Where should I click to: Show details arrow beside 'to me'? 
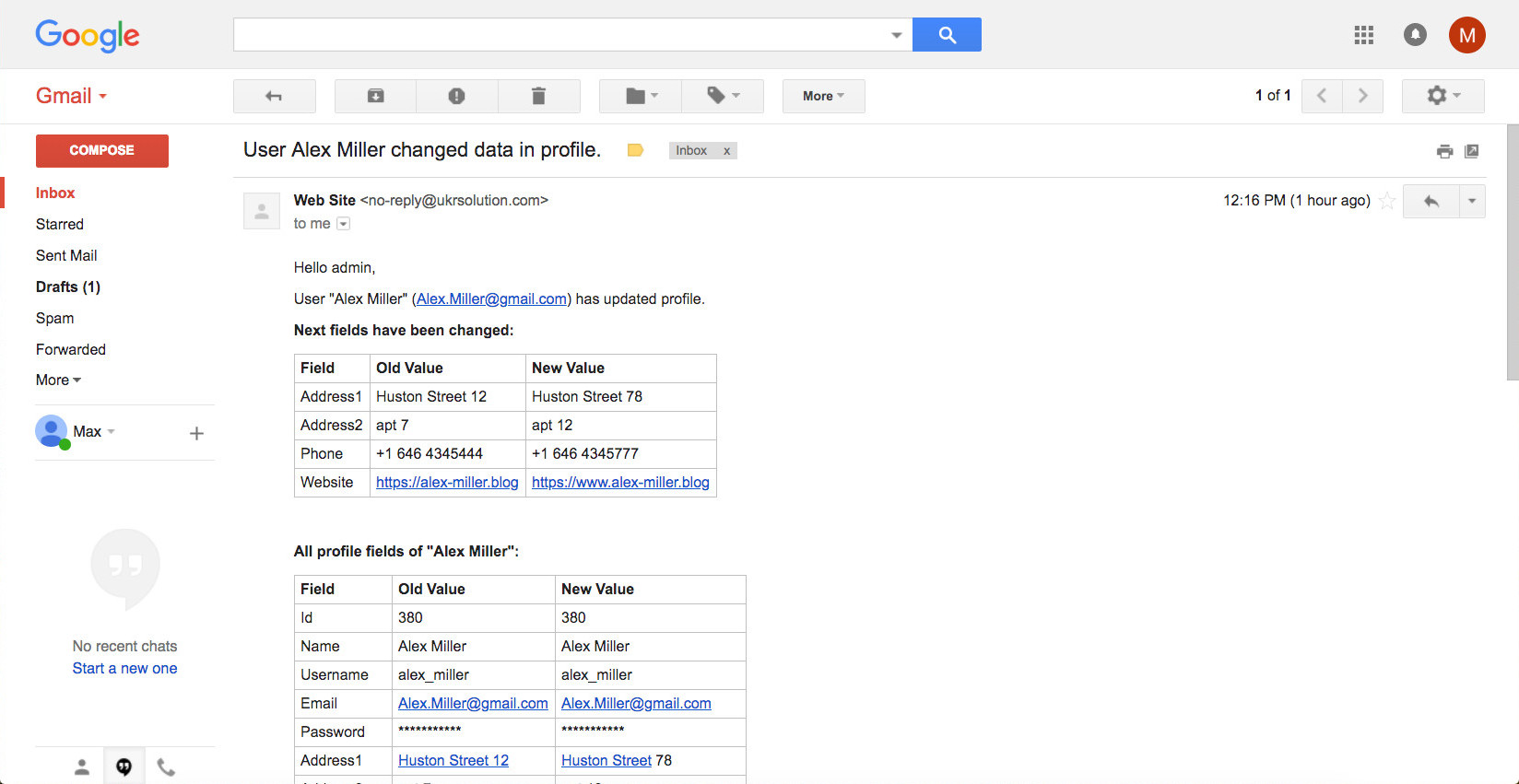(344, 224)
